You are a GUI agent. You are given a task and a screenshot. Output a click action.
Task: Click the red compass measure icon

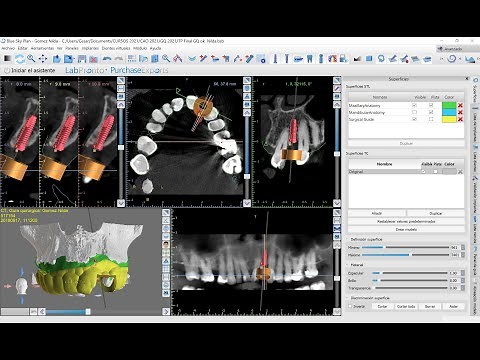click(x=178, y=59)
